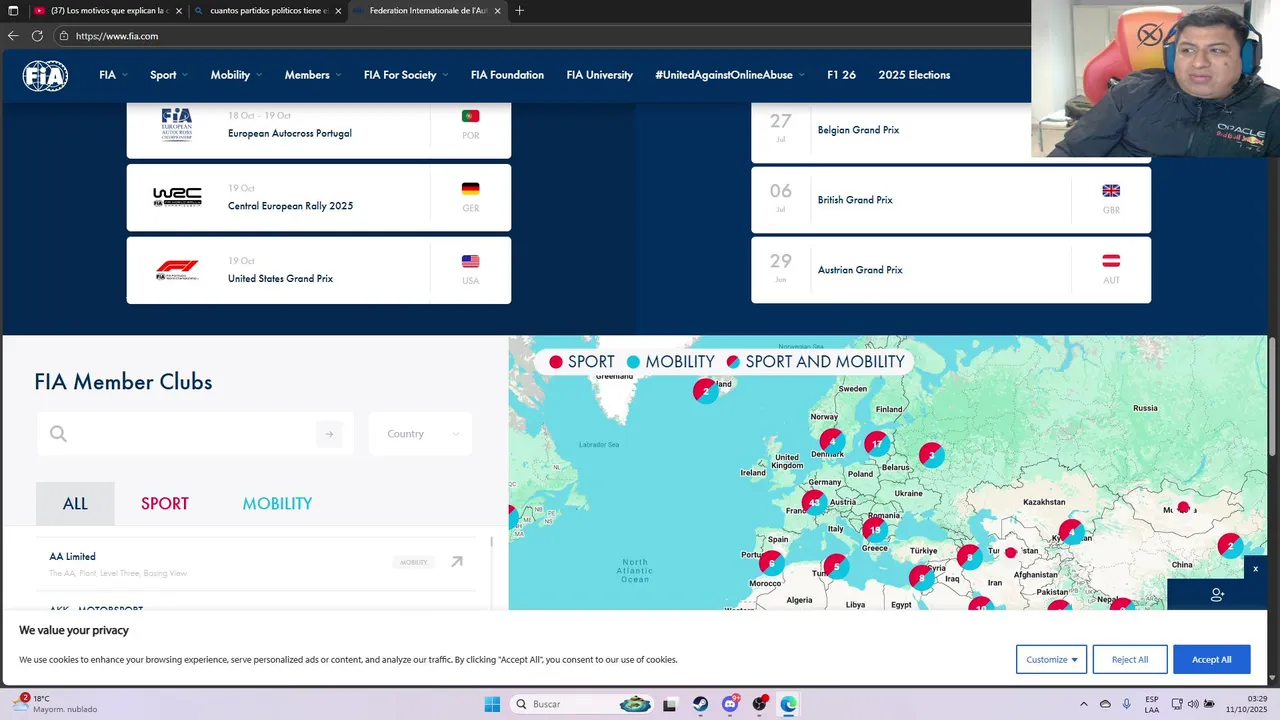The width and height of the screenshot is (1280, 720).
Task: Open the F1 26 nav item
Action: (x=841, y=75)
